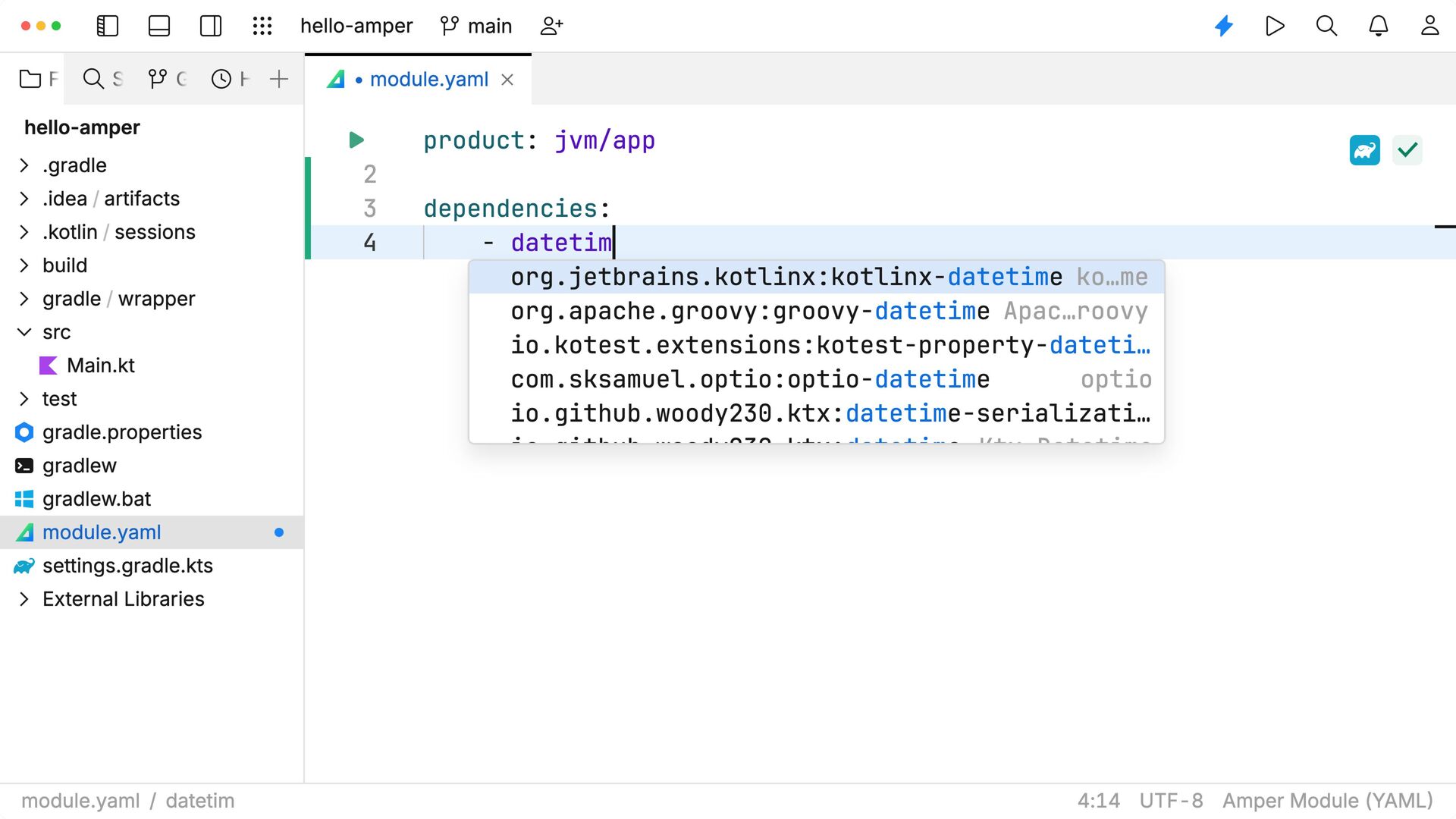Open the hello-amper project menu
Viewport: 1456px width, 819px height.
click(x=356, y=26)
